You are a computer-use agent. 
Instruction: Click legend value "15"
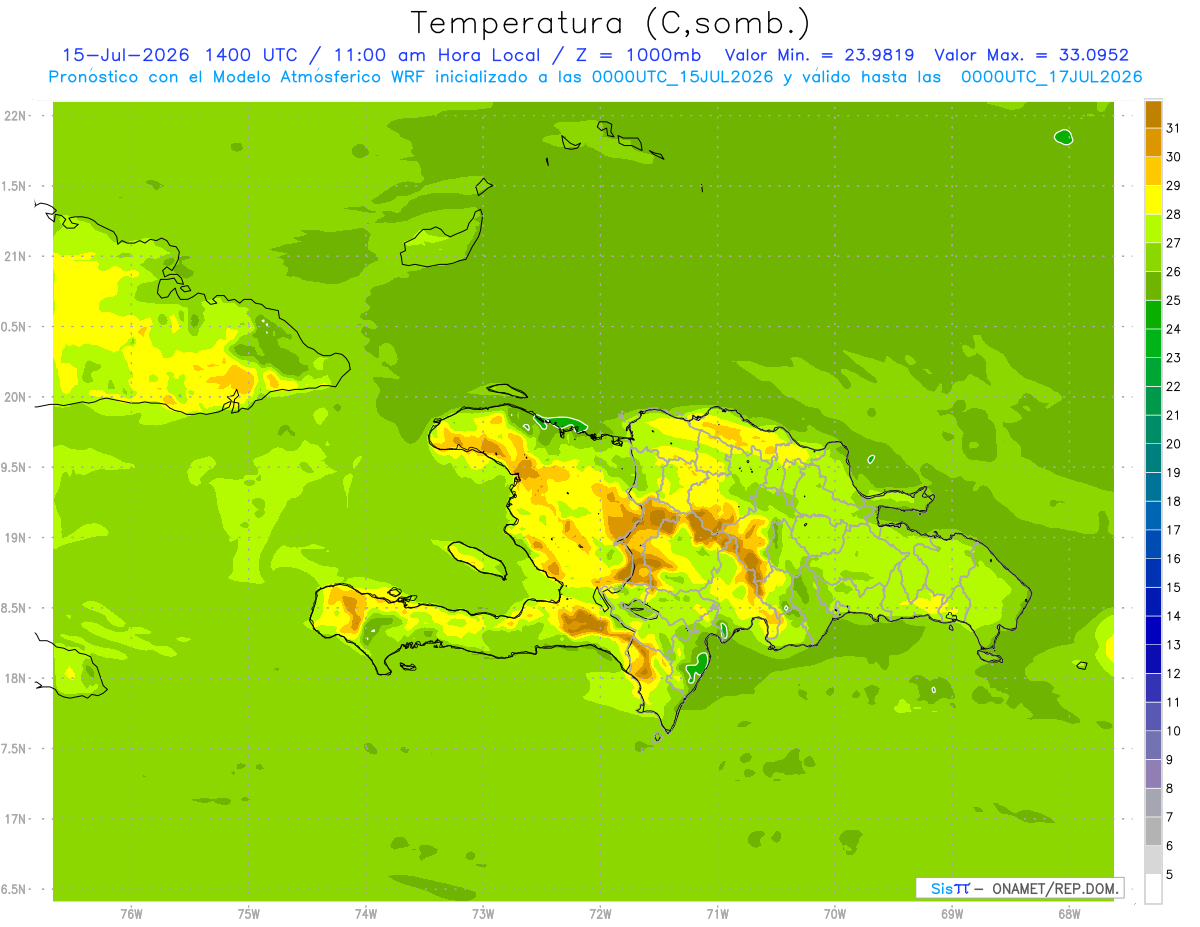click(x=1173, y=587)
